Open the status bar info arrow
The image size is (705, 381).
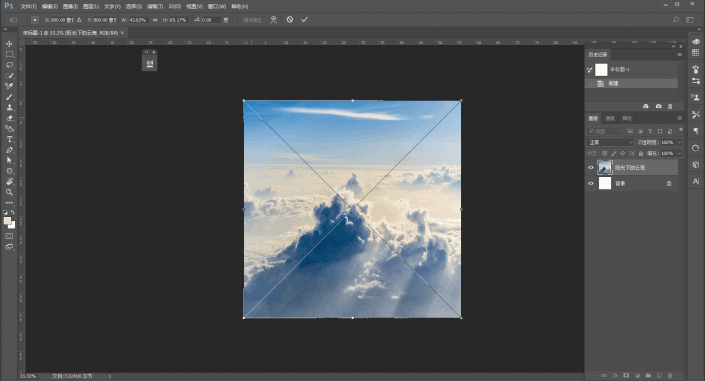click(110, 376)
